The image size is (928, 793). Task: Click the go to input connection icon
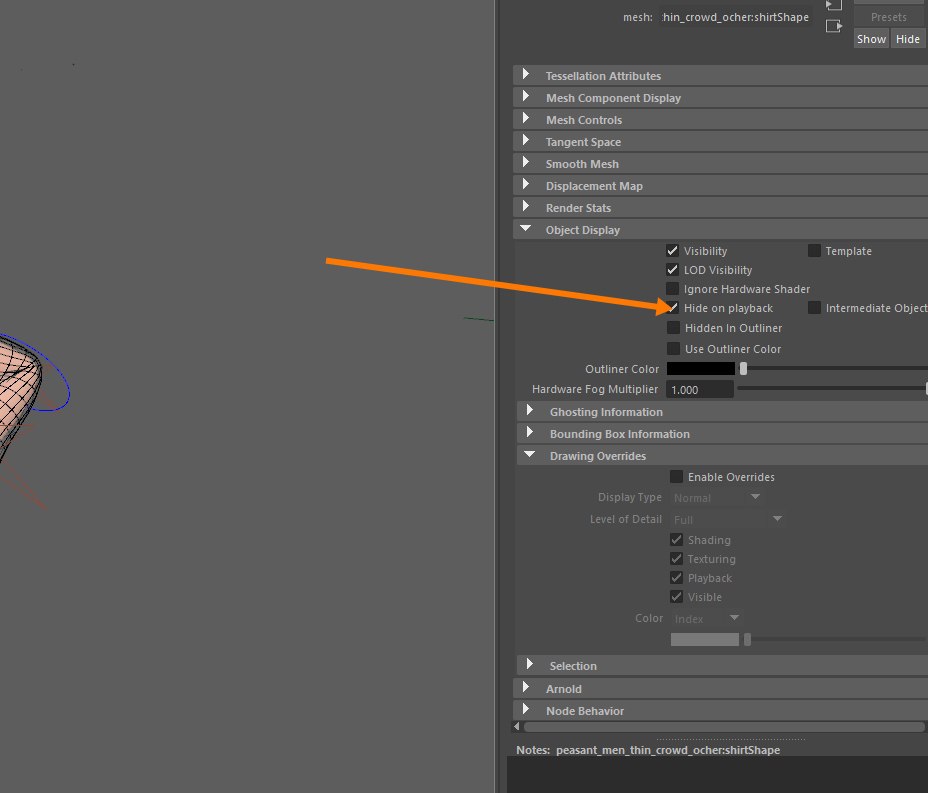833,5
